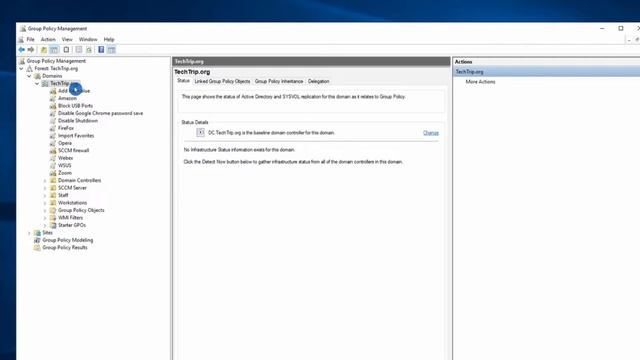Select the Group Policy Management root node
Viewport: 640px width, 360px height.
(x=56, y=61)
